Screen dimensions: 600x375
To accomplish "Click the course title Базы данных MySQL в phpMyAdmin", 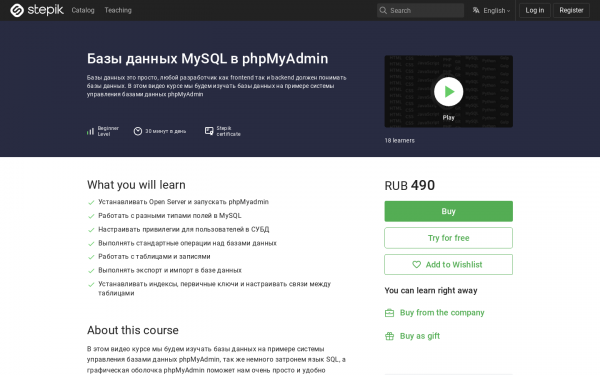I will 207,59.
